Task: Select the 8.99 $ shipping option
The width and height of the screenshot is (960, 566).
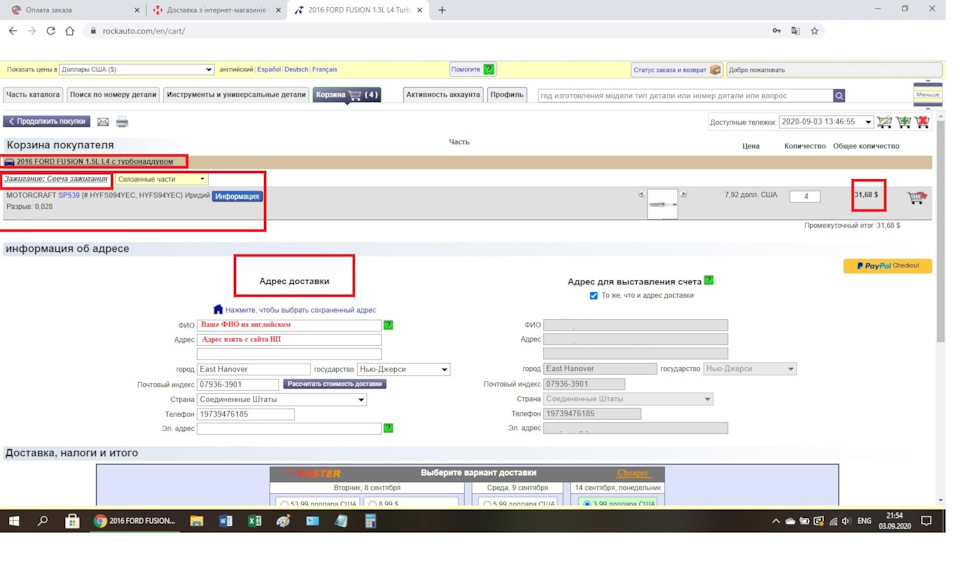Action: (373, 504)
